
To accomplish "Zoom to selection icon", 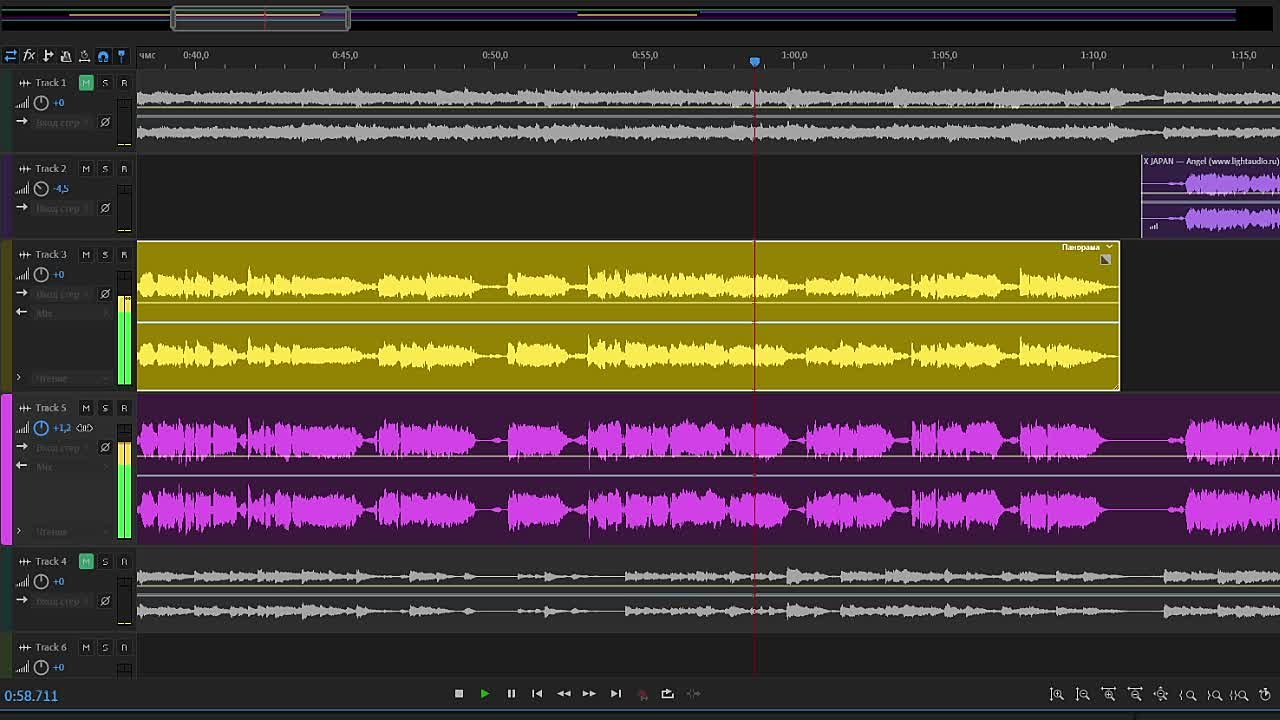I will (x=1239, y=695).
